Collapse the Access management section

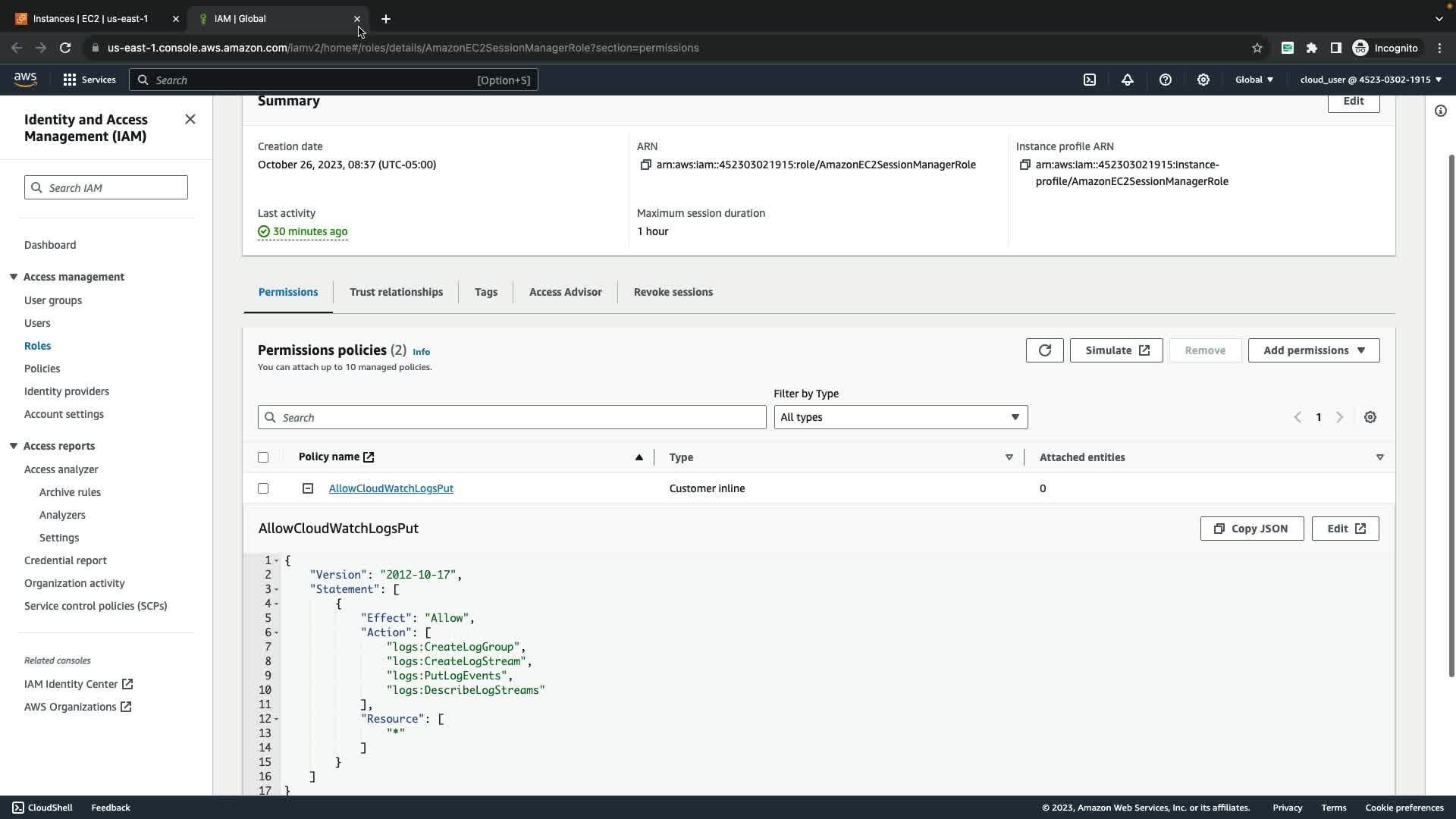(x=14, y=277)
